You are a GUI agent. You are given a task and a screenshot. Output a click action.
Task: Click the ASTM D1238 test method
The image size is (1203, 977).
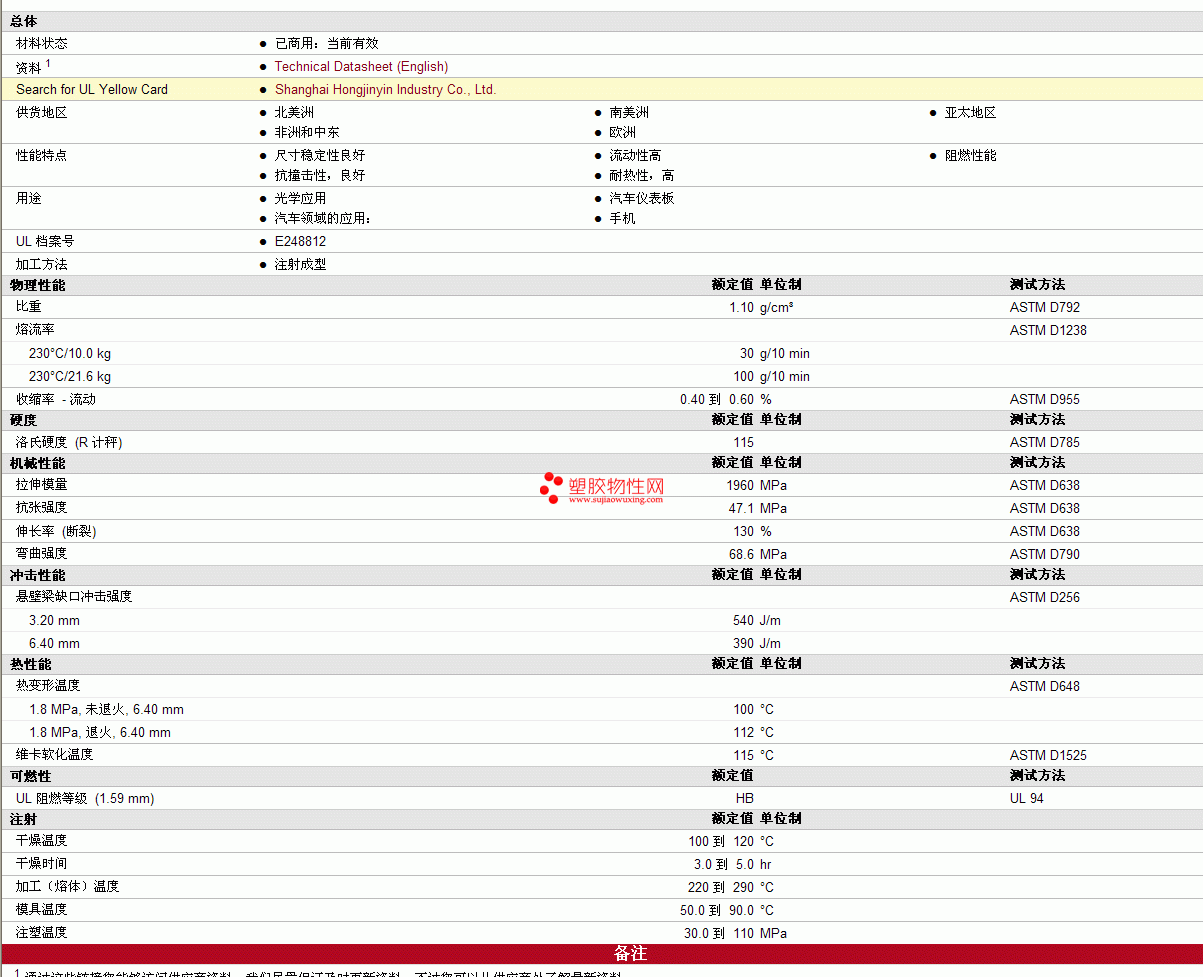coord(1048,331)
